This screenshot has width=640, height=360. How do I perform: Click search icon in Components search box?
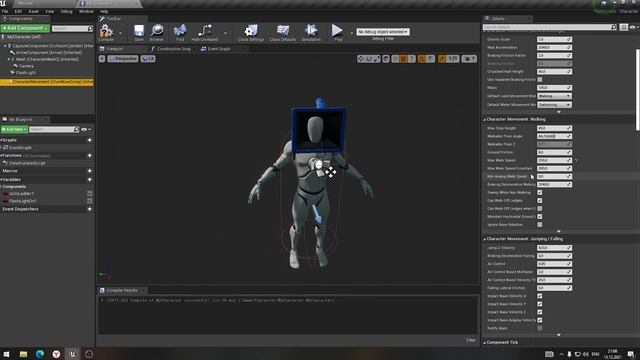pos(90,29)
